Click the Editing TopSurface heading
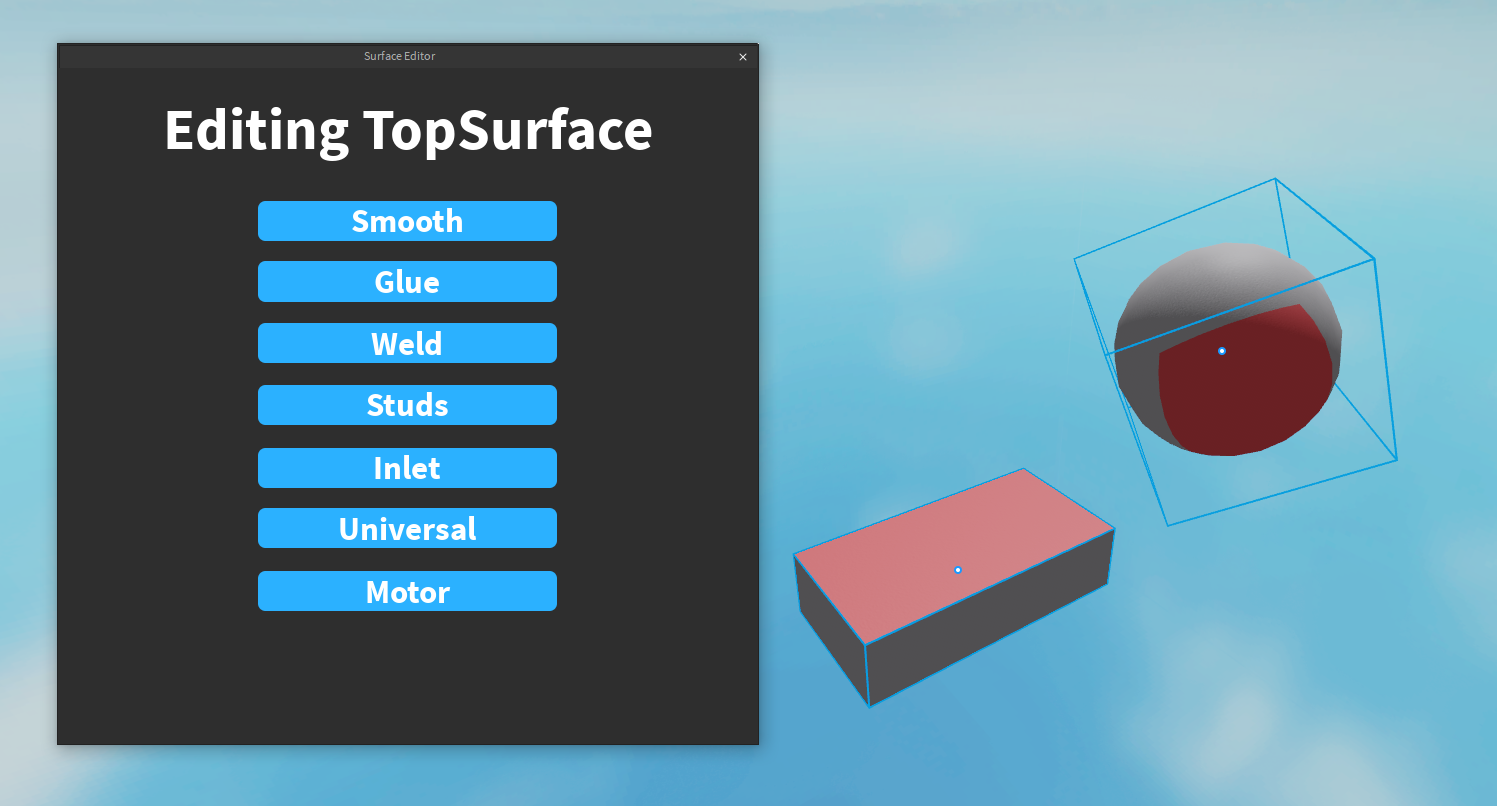1497x806 pixels. 408,130
